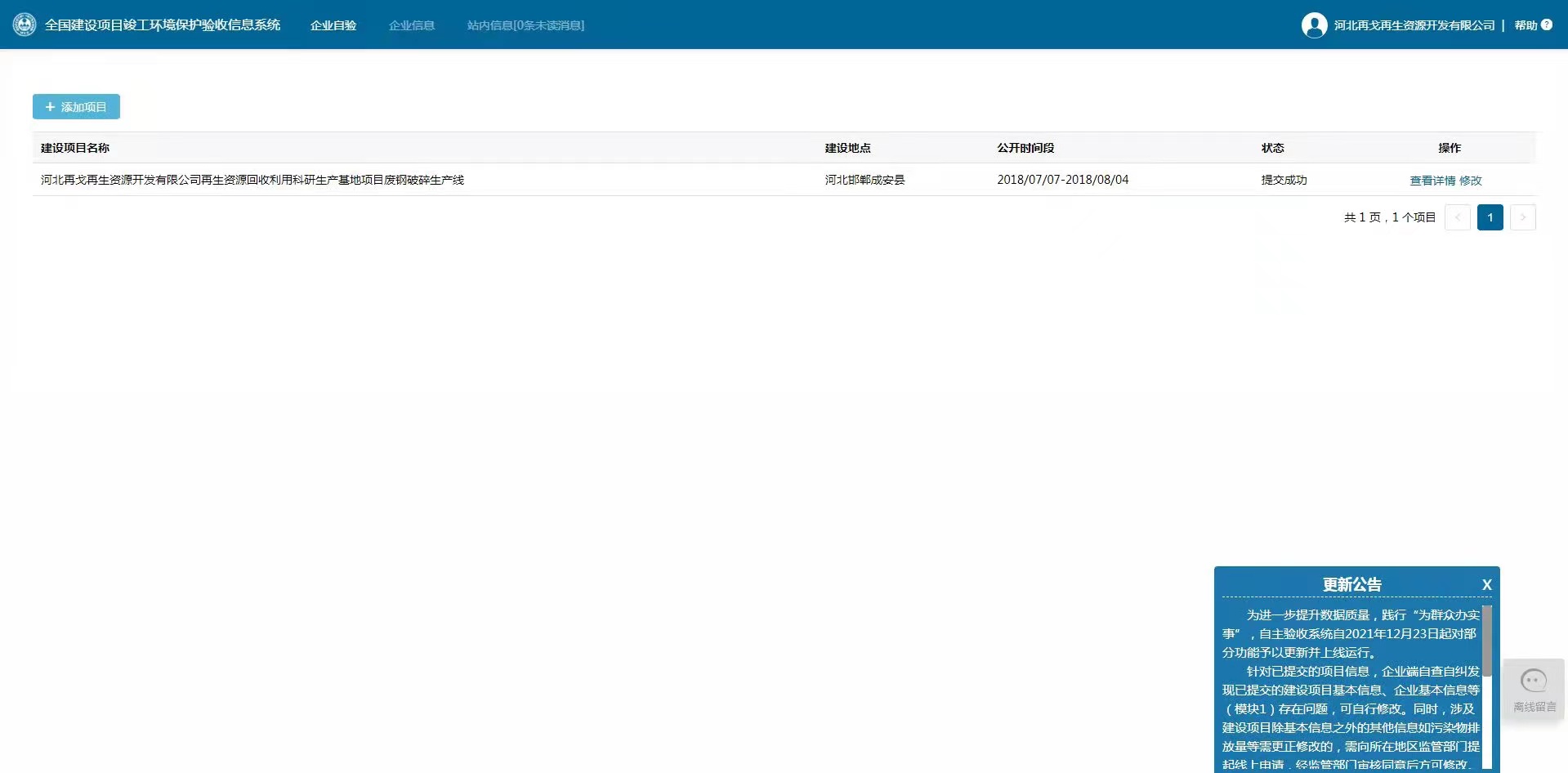Viewport: 1568px width, 773px height.
Task: Go to next page arrow
Action: coord(1523,217)
